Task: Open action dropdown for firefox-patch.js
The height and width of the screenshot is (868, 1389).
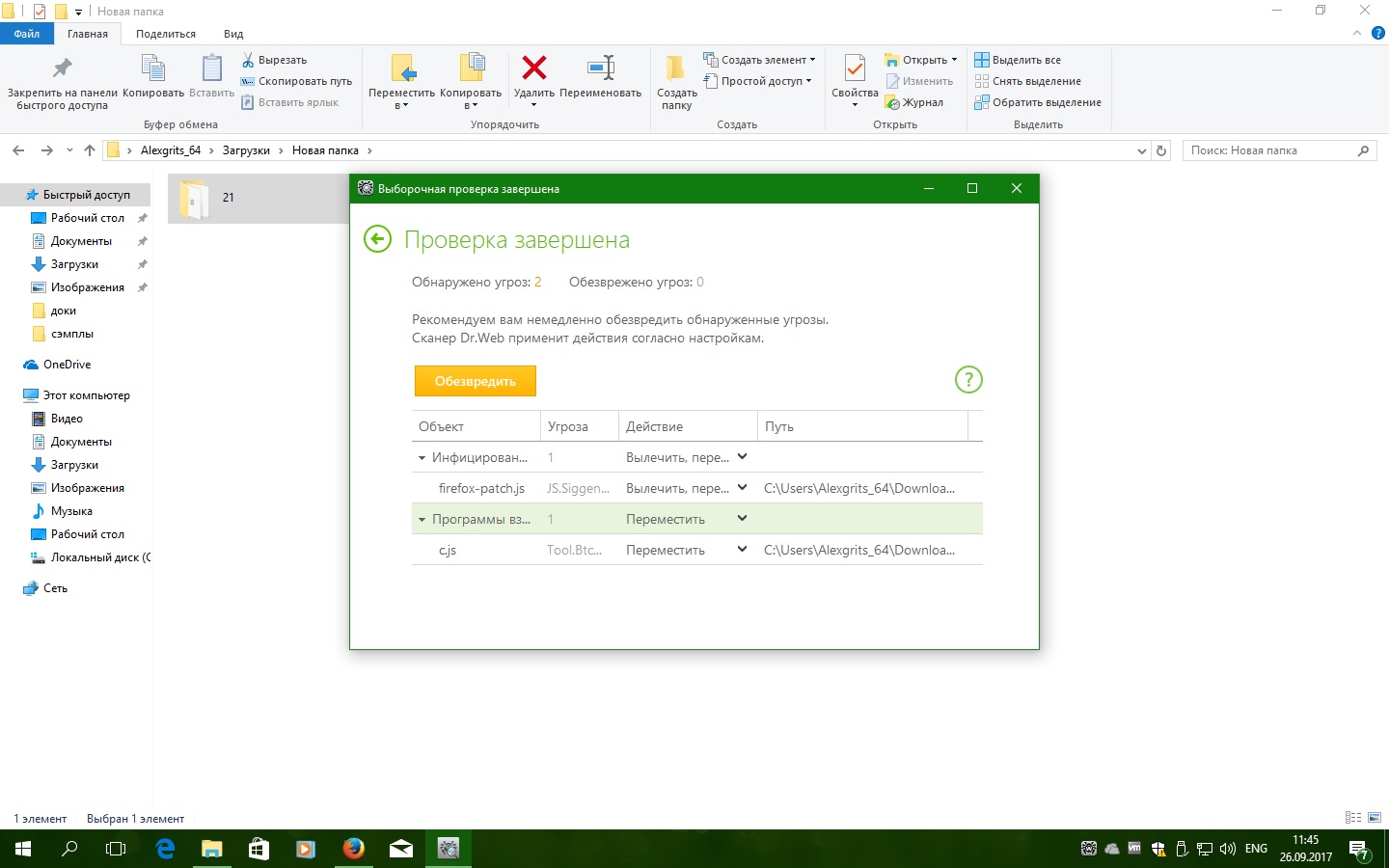Action: (742, 488)
